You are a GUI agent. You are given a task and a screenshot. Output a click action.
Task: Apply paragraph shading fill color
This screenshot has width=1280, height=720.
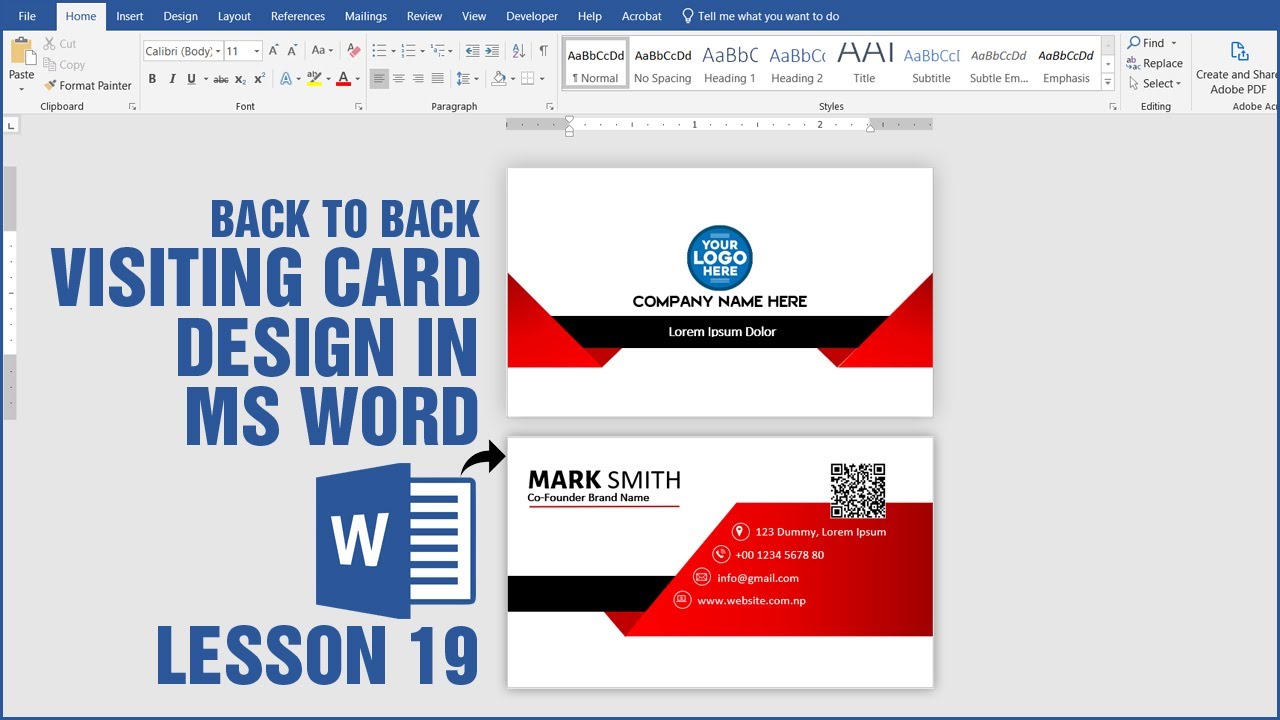[498, 79]
